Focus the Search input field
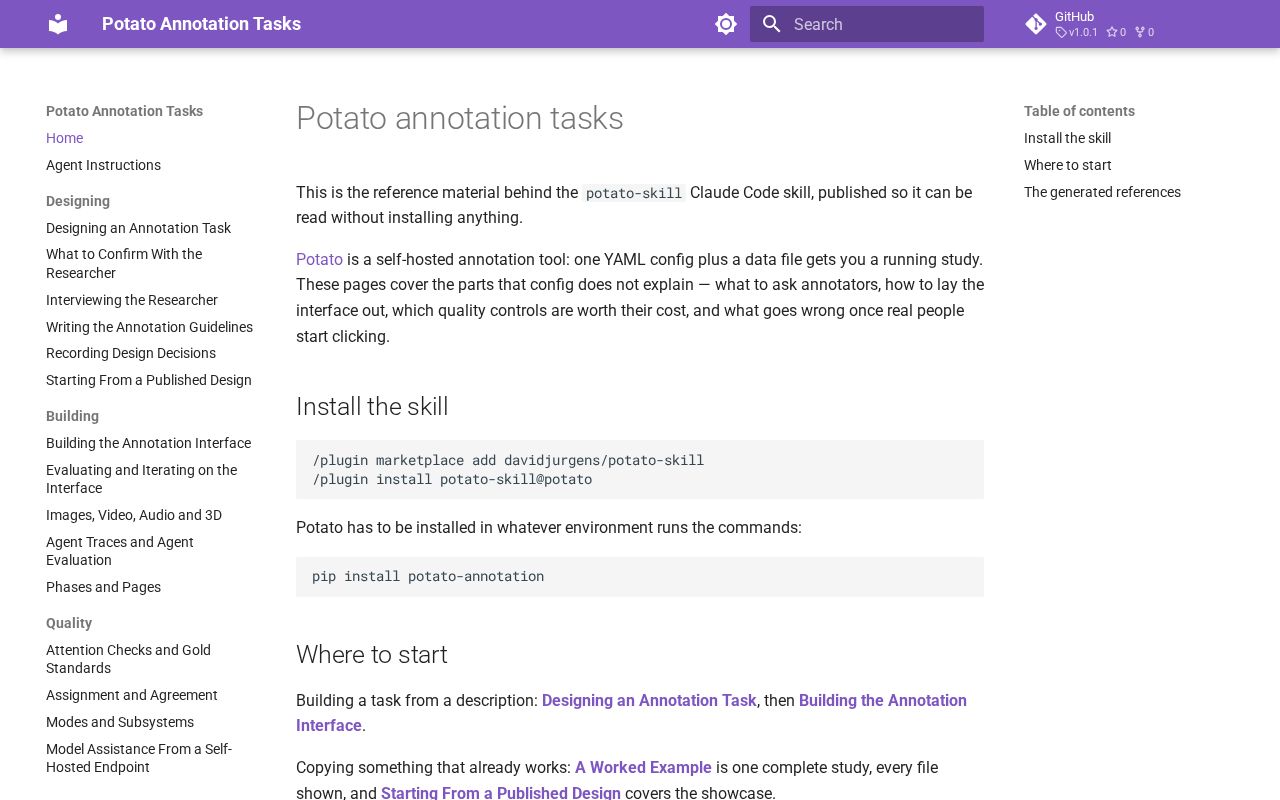 [x=867, y=24]
